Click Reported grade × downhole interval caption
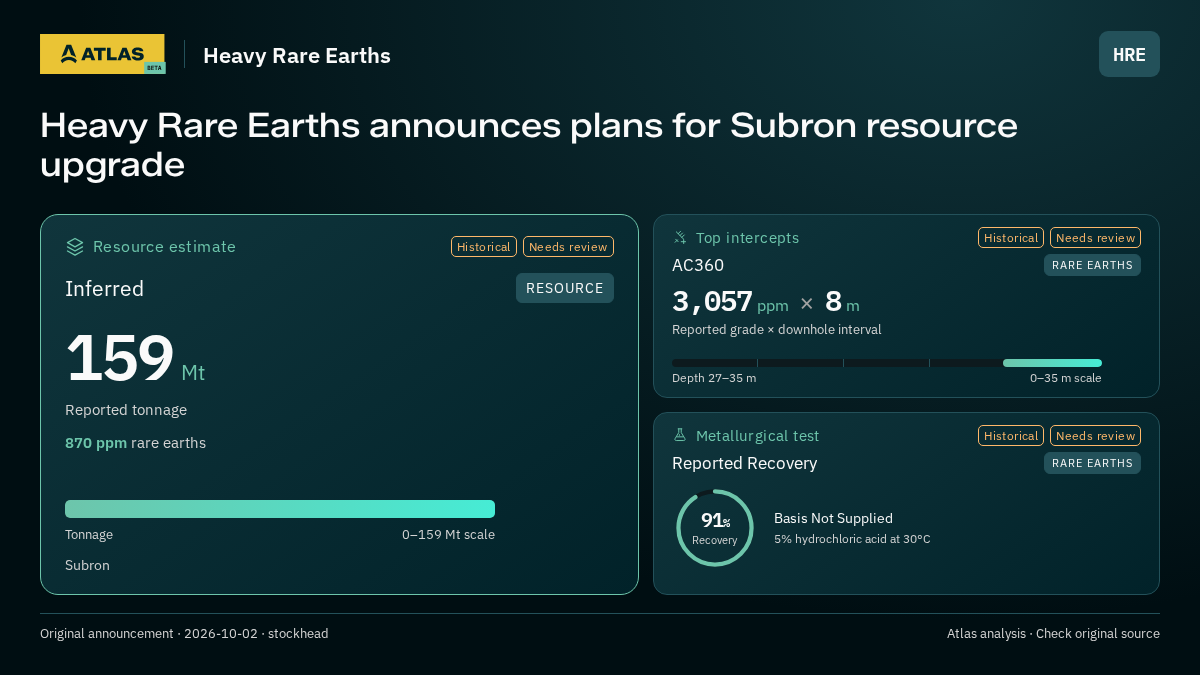The image size is (1200, 675). point(777,330)
